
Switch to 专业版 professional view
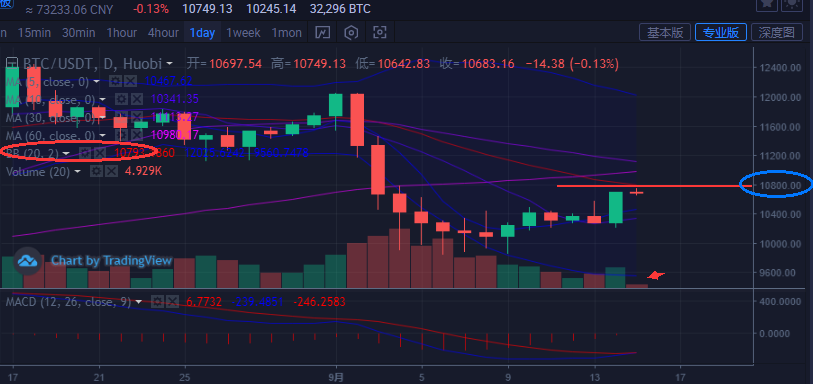pyautogui.click(x=721, y=33)
